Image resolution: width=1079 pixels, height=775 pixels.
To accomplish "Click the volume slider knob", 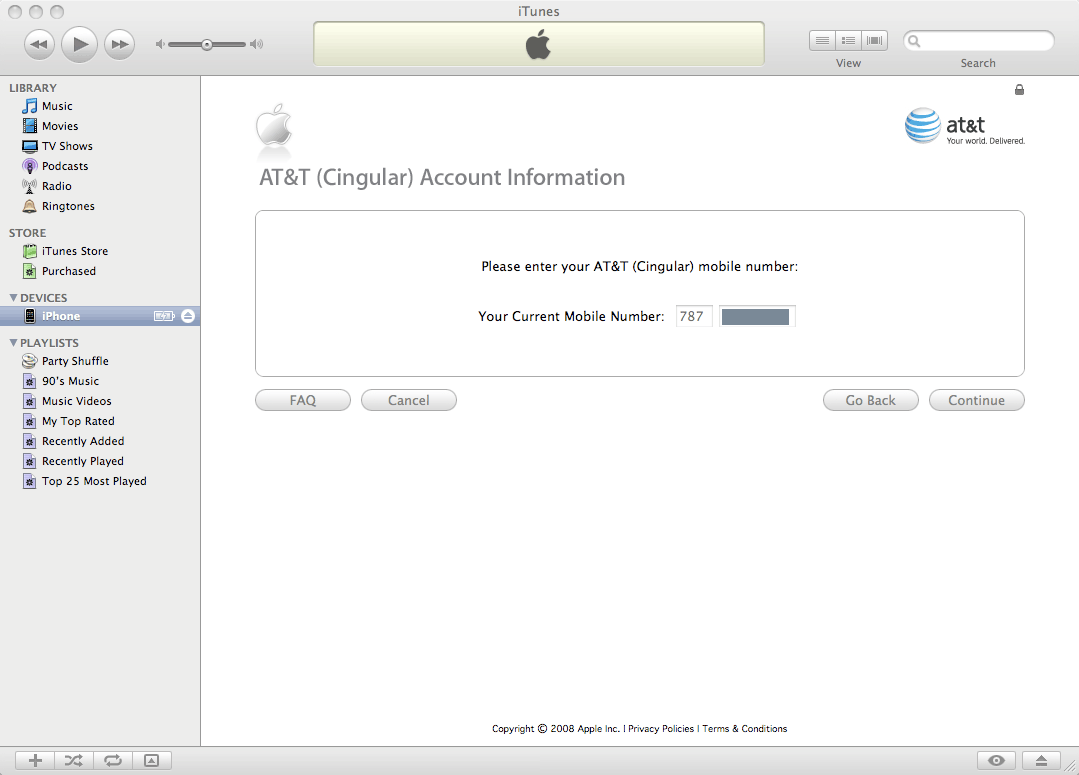I will [206, 45].
